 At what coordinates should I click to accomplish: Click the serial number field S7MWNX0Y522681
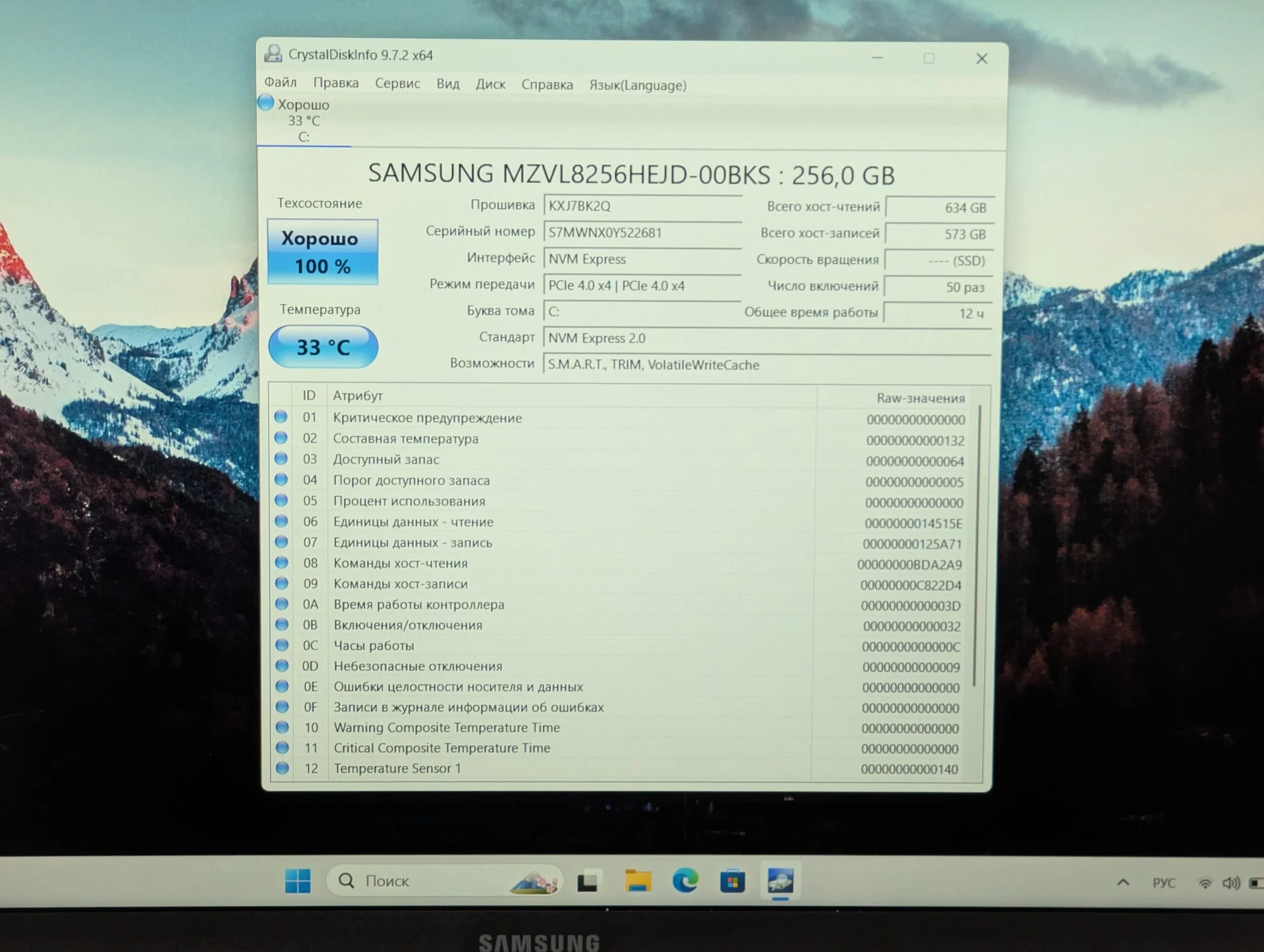(x=642, y=233)
